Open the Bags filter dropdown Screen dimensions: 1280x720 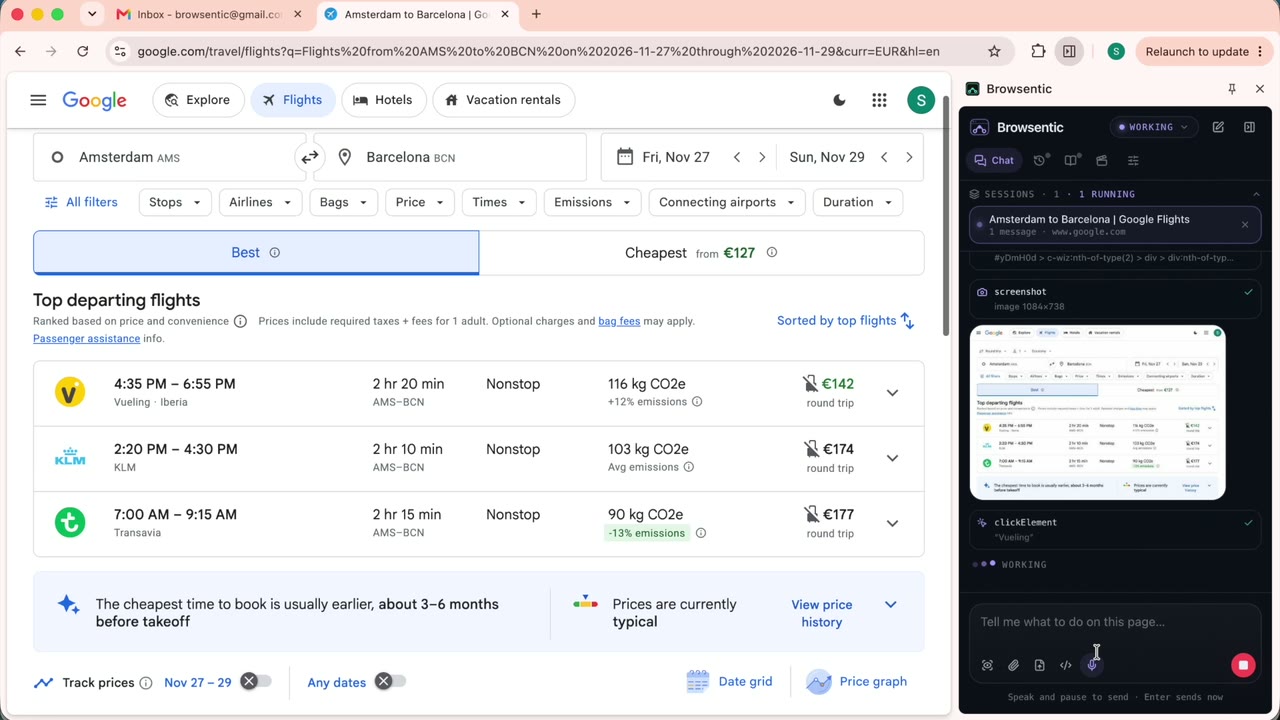point(343,202)
